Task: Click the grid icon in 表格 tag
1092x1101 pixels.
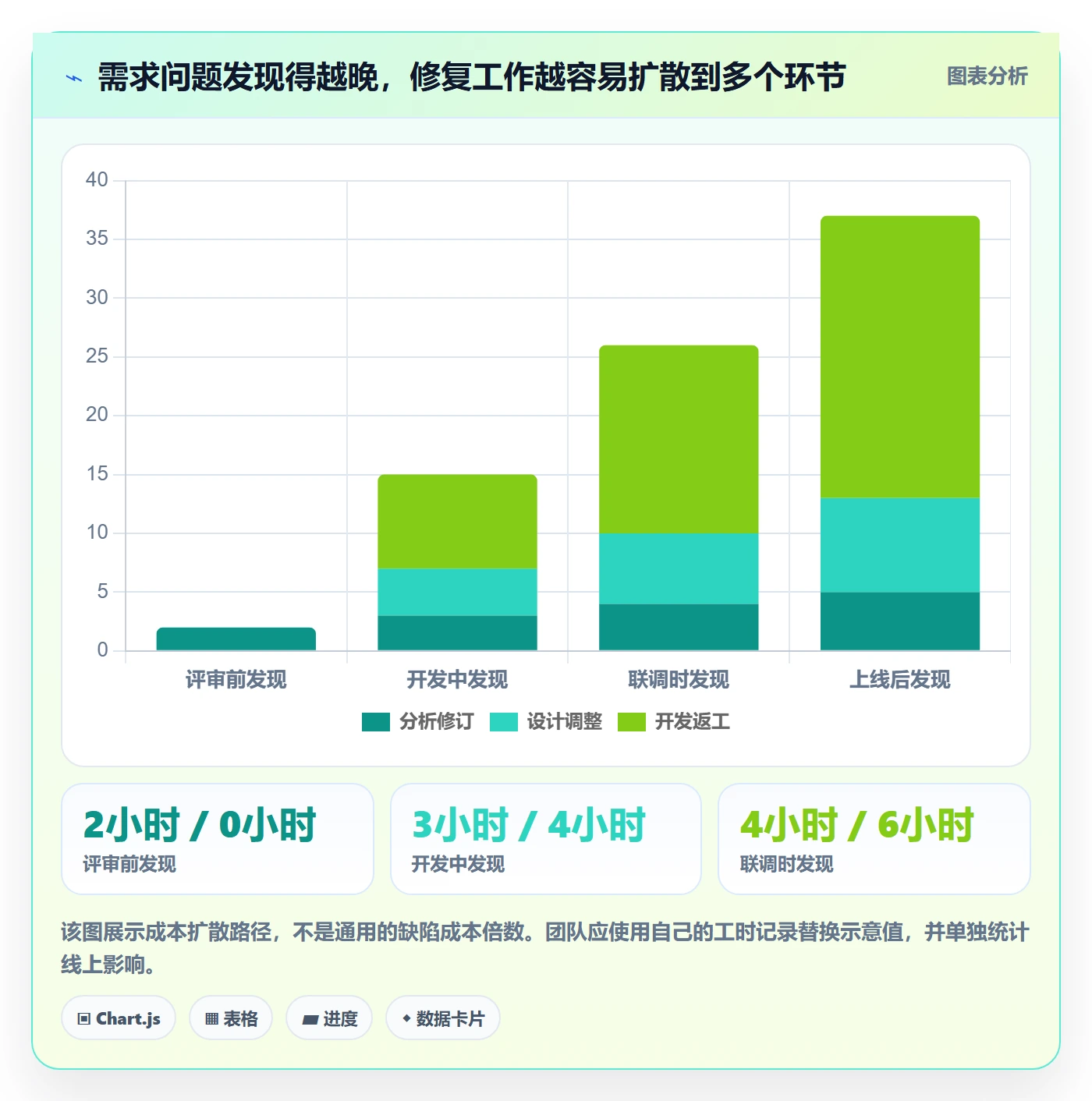Action: point(211,1019)
